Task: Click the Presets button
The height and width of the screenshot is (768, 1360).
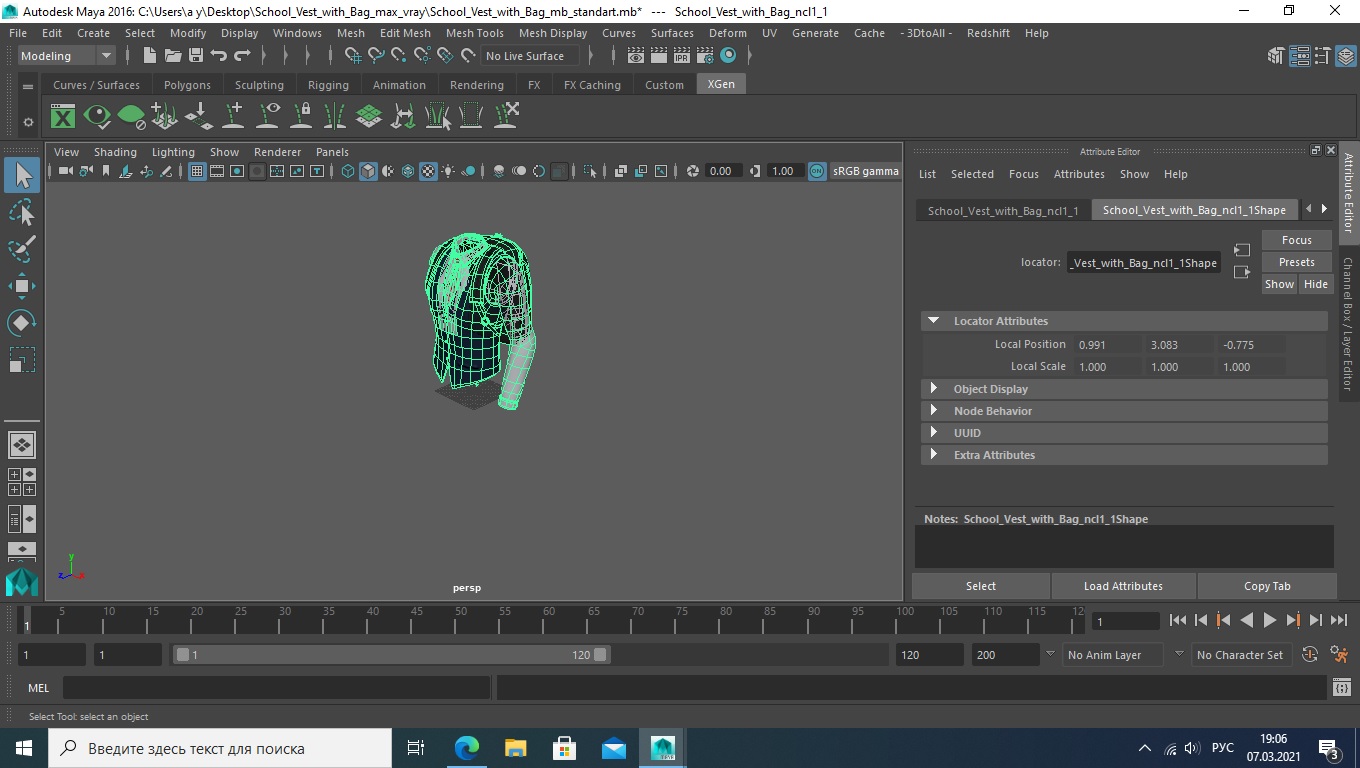Action: click(1296, 262)
